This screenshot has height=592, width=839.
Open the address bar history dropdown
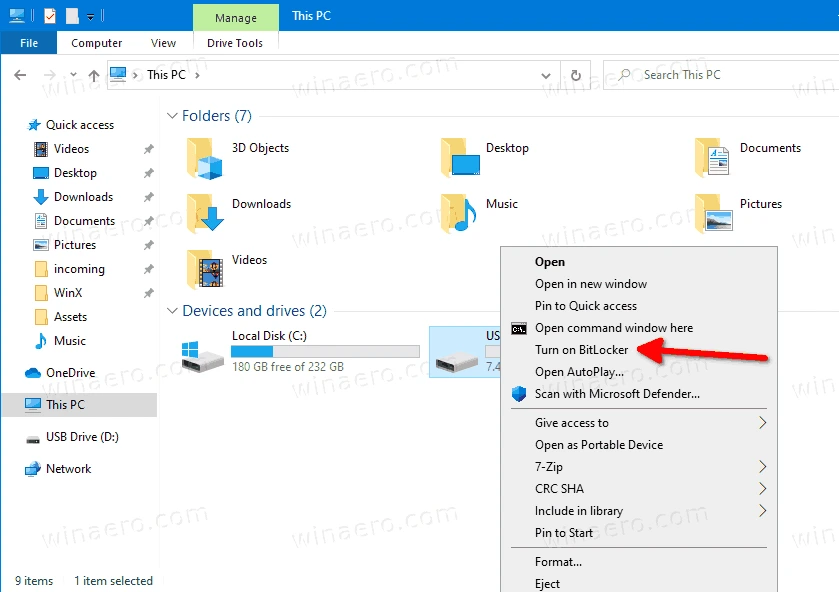click(546, 75)
